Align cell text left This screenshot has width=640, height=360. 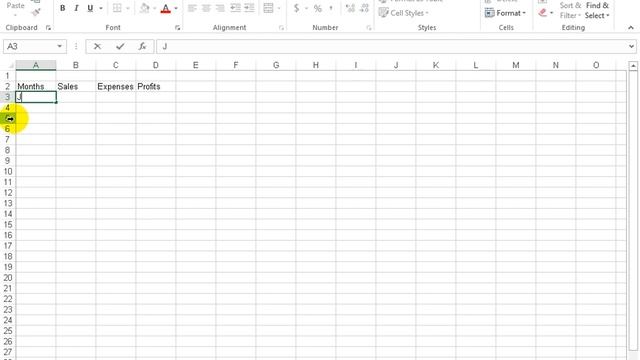[x=192, y=8]
